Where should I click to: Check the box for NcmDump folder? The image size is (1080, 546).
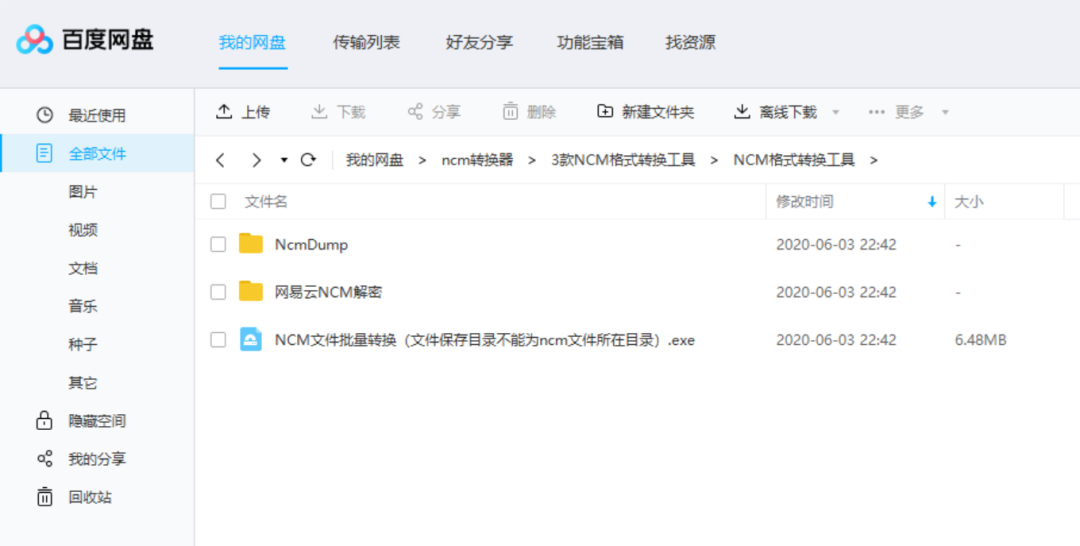pos(218,244)
